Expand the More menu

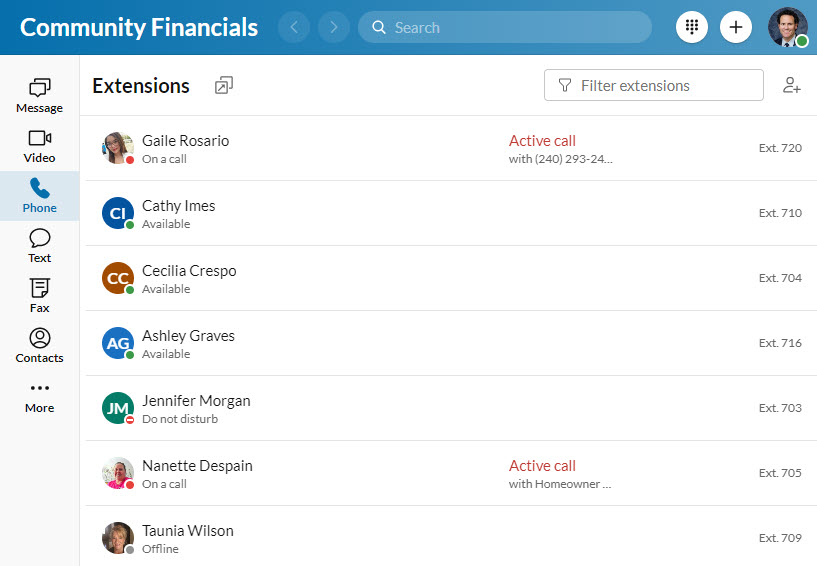point(40,396)
